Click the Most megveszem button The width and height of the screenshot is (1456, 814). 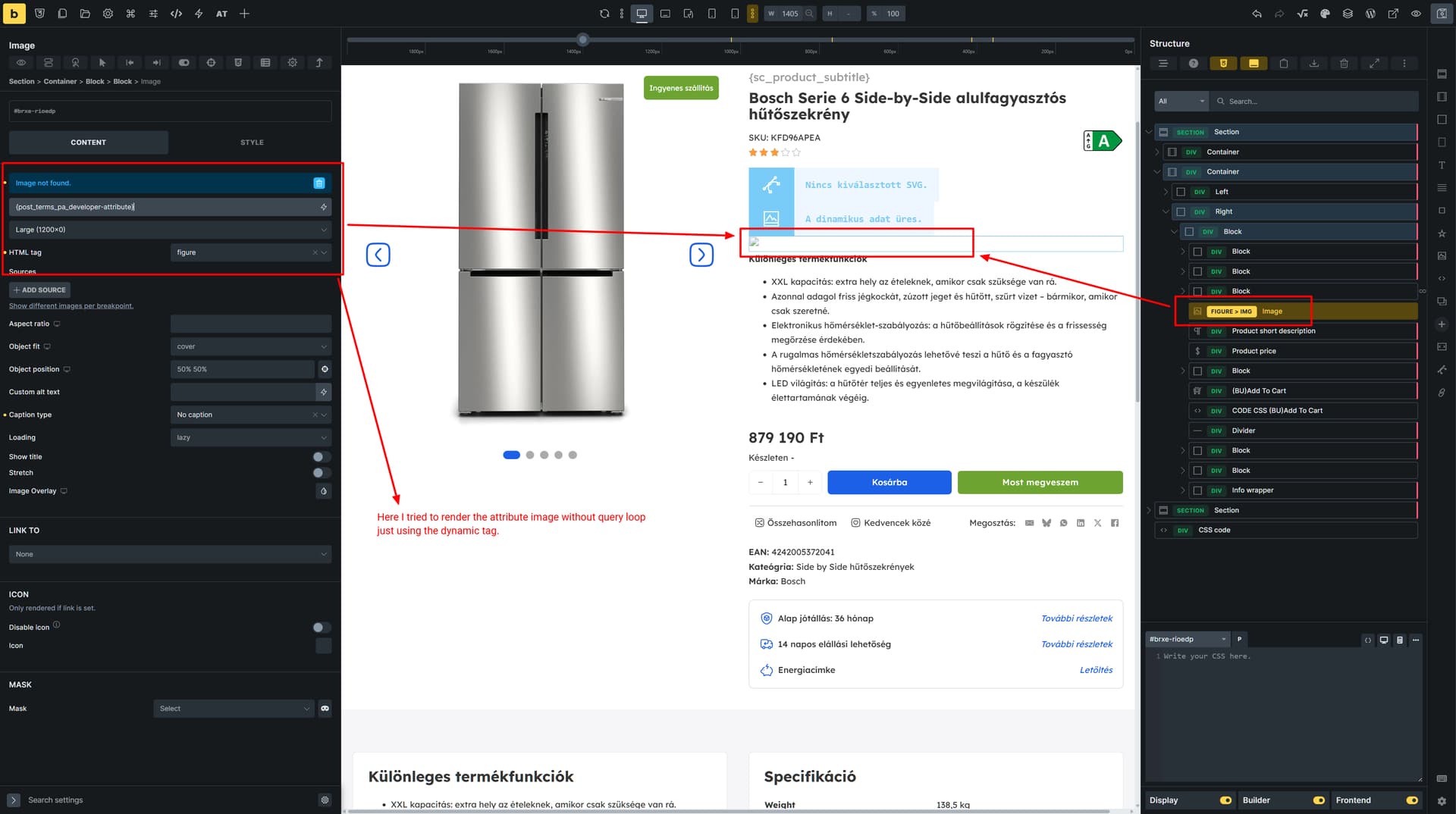[1040, 482]
